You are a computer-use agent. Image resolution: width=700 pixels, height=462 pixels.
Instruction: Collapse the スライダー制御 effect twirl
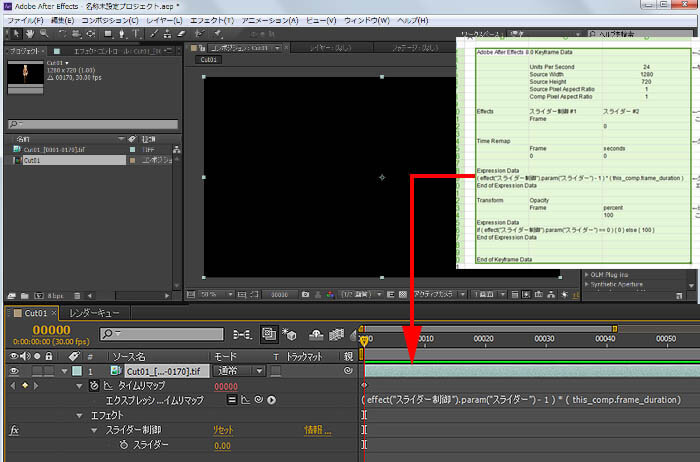[x=96, y=430]
